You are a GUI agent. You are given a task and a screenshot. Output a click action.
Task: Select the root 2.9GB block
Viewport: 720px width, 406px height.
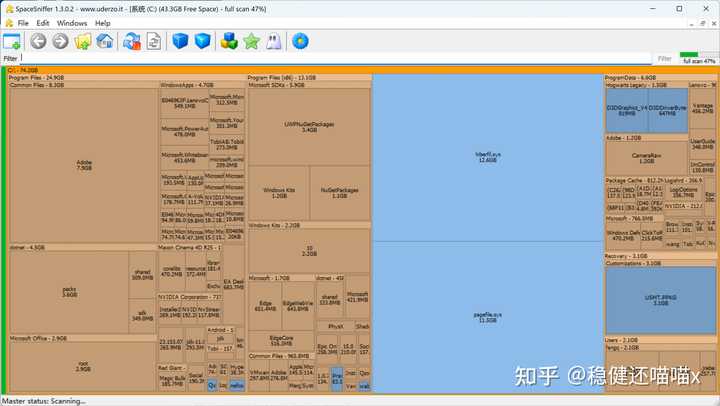click(x=83, y=366)
